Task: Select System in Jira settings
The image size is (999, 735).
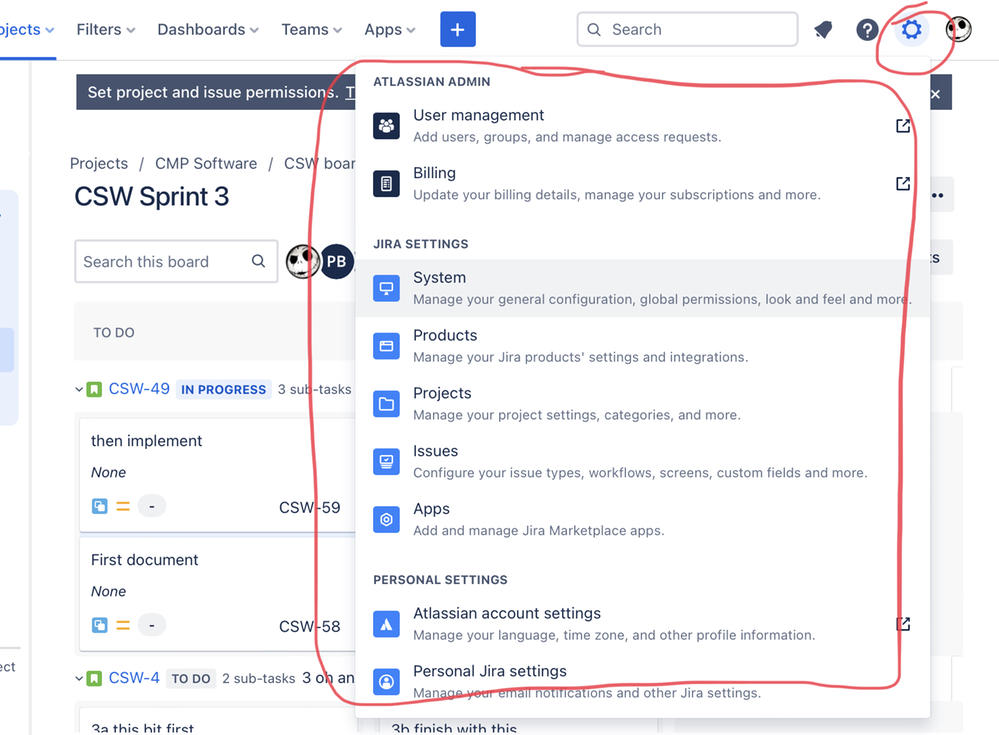Action: pyautogui.click(x=642, y=289)
